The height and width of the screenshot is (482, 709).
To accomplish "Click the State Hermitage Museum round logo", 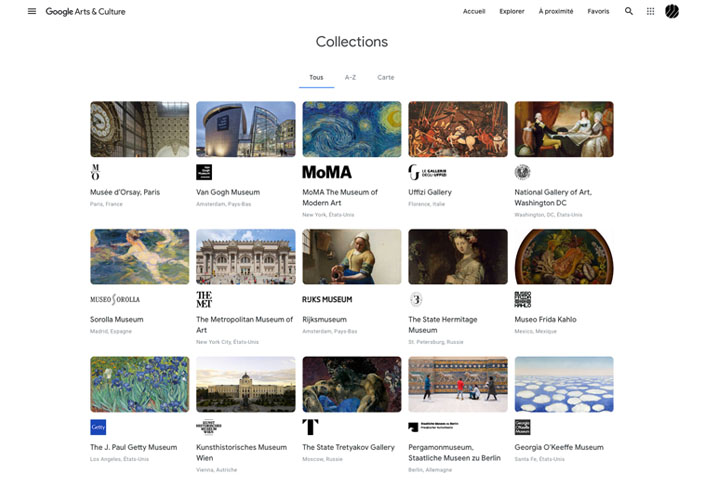I will [x=416, y=299].
